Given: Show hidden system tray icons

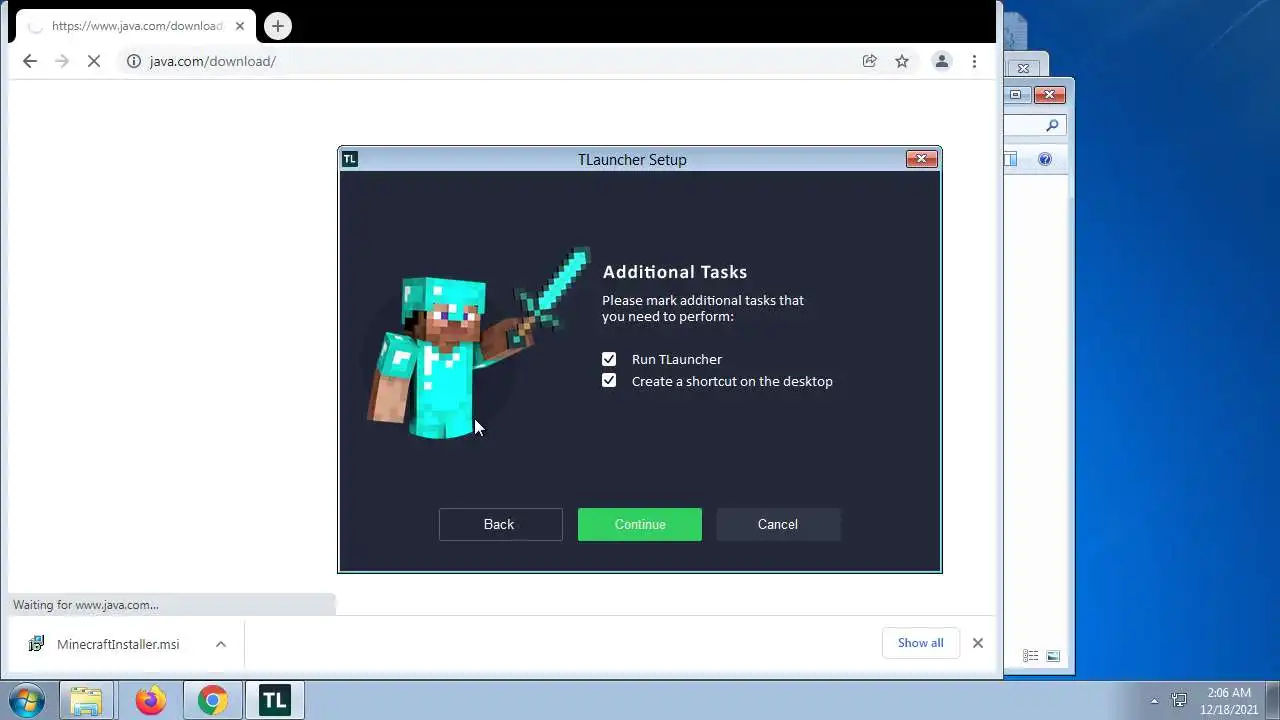Looking at the screenshot, I should click(x=1154, y=700).
